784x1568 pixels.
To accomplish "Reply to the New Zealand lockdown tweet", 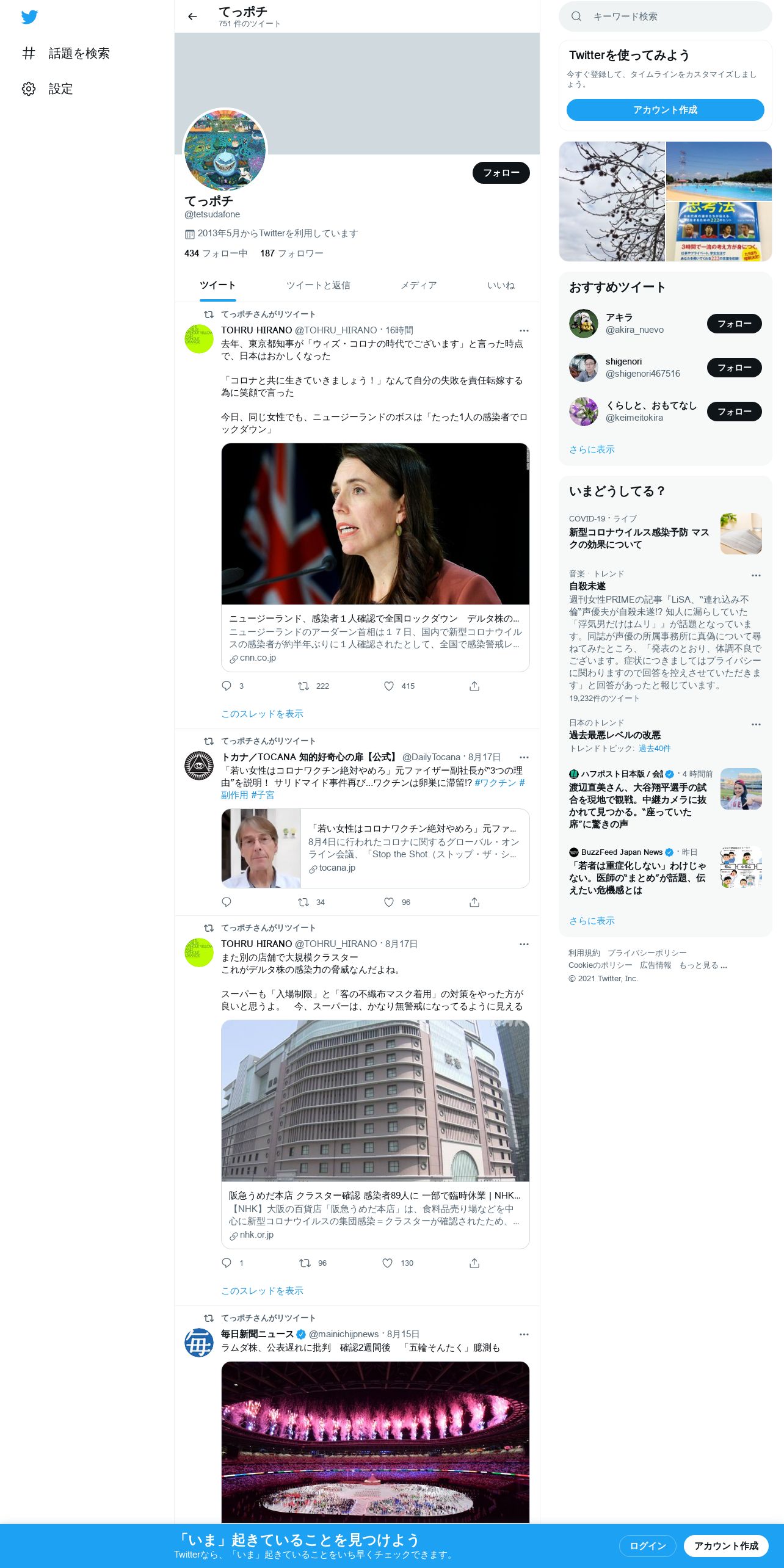I will [227, 686].
